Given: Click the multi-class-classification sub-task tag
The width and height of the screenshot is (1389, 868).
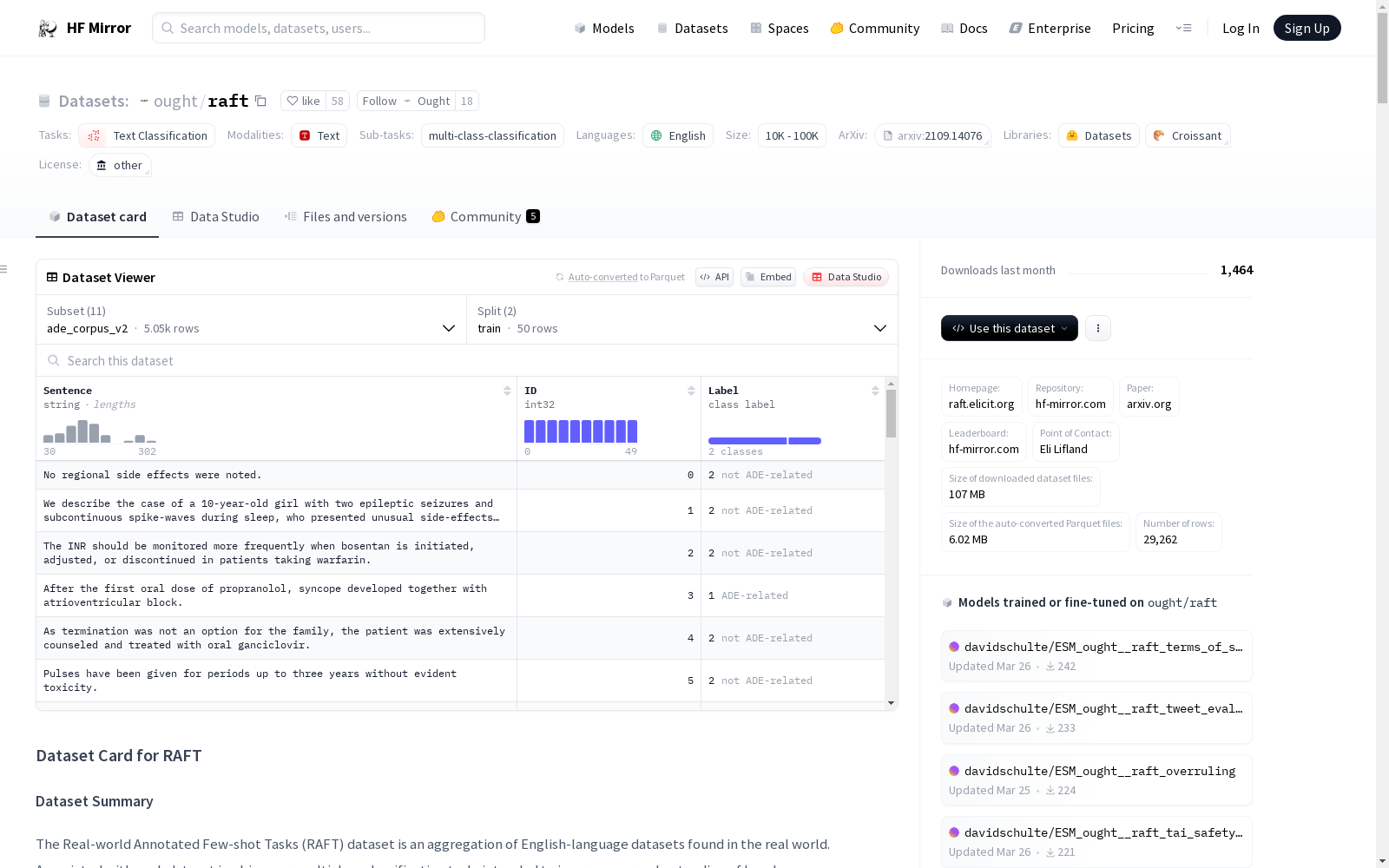Looking at the screenshot, I should coord(492,135).
